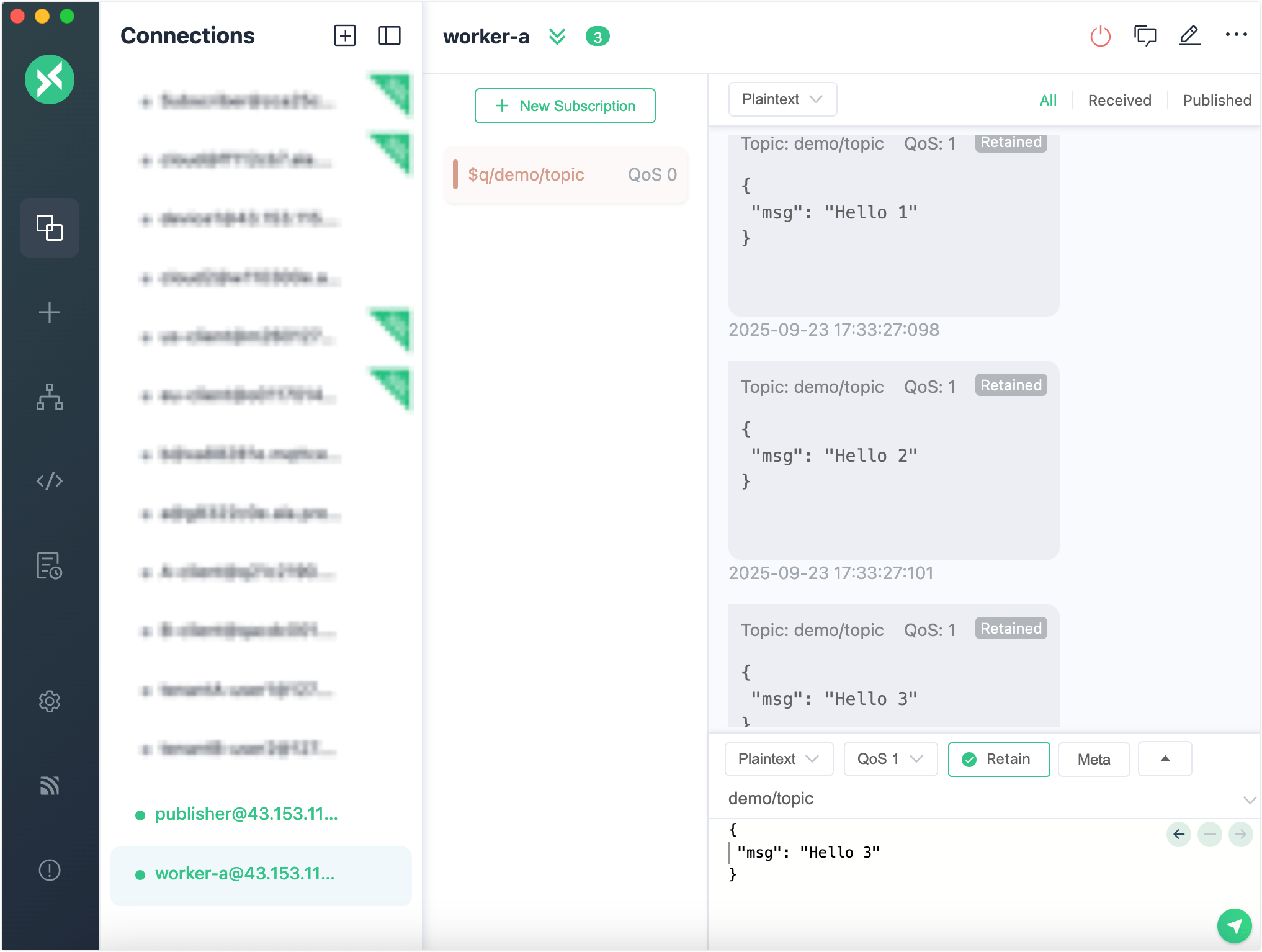This screenshot has height=952, width=1262.
Task: Open the Script code icon in sidebar
Action: coord(50,481)
